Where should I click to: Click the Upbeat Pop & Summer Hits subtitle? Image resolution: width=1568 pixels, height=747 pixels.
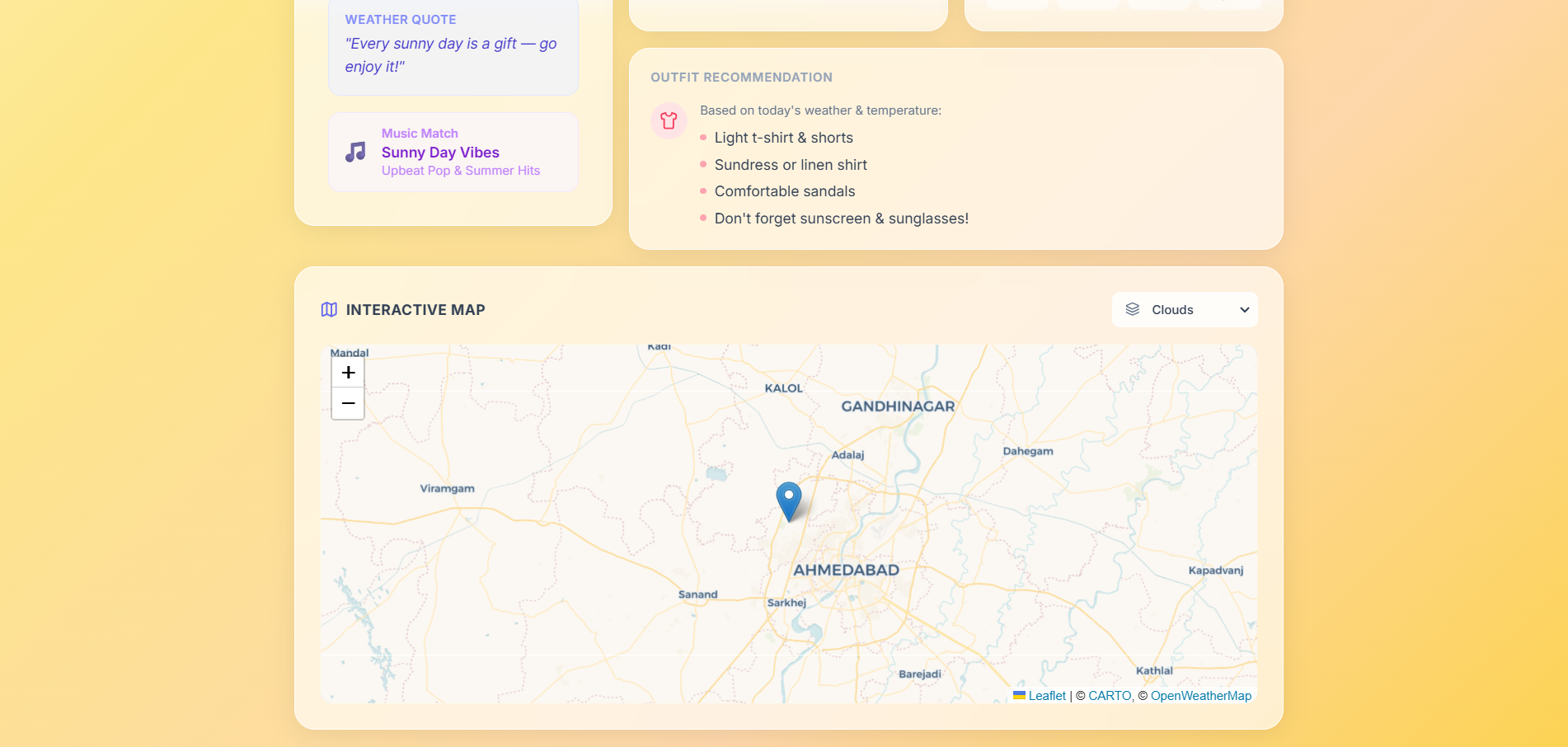[x=461, y=171]
